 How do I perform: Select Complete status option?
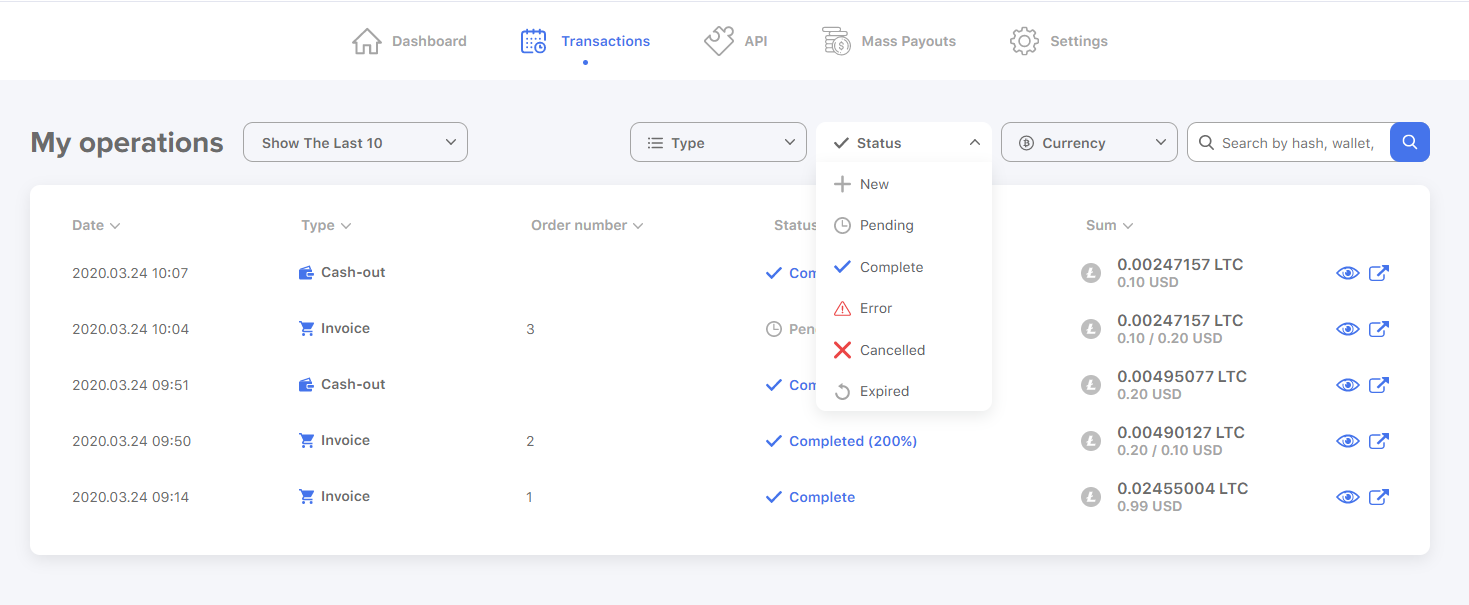coord(904,267)
